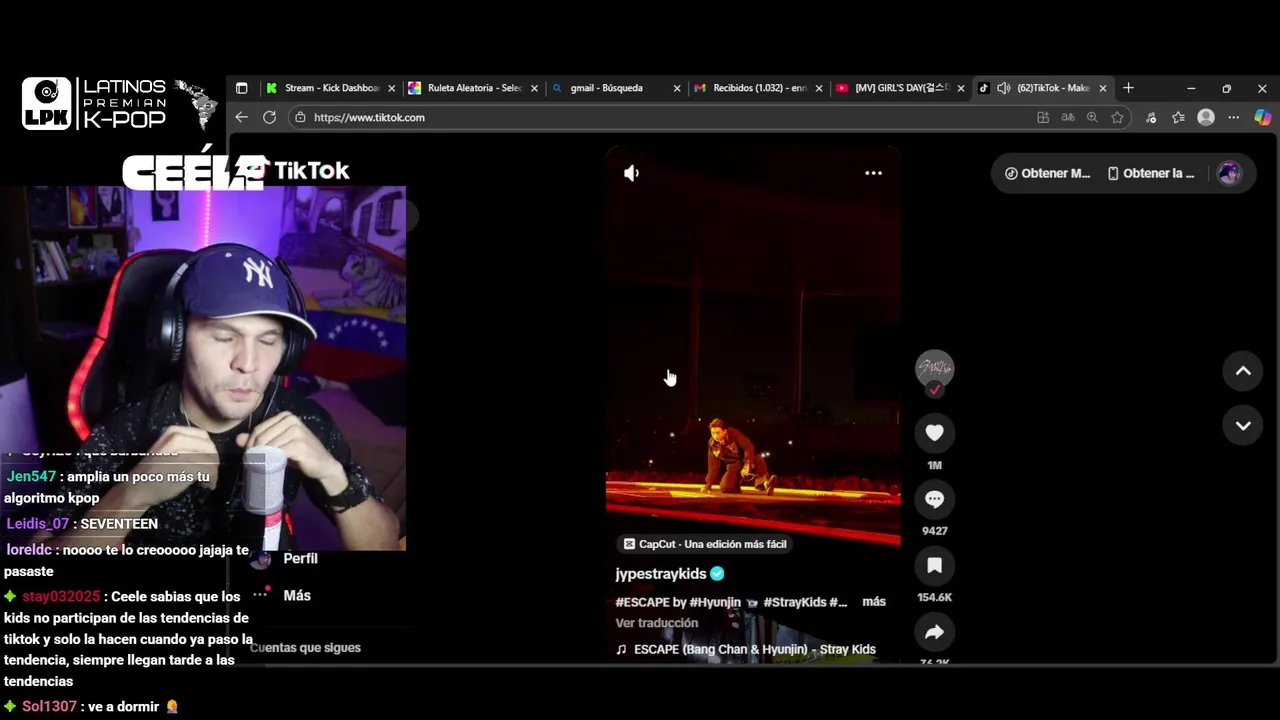Click Cuentas que sigues heading
The image size is (1280, 720).
coord(305,648)
